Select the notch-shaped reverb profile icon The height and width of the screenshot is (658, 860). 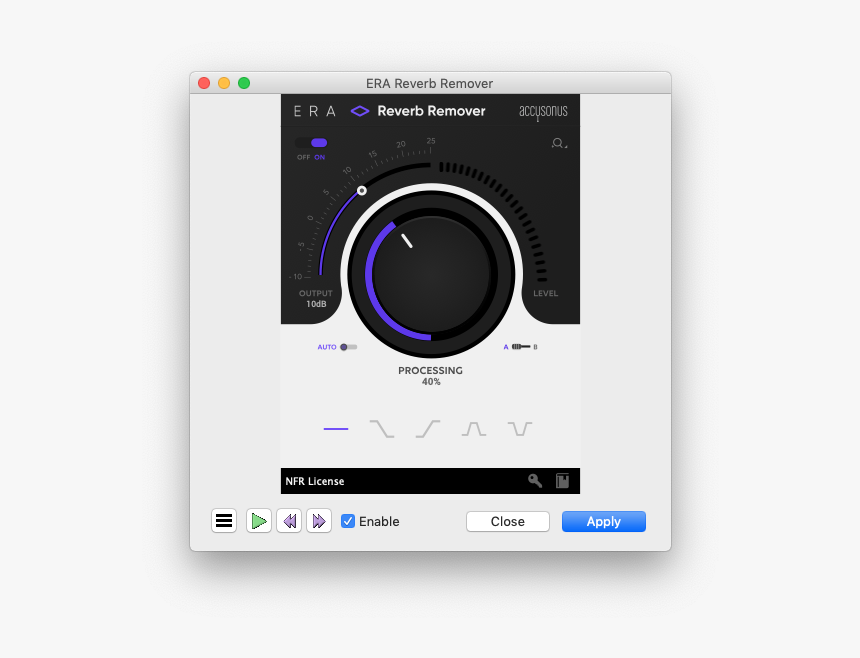[x=519, y=428]
